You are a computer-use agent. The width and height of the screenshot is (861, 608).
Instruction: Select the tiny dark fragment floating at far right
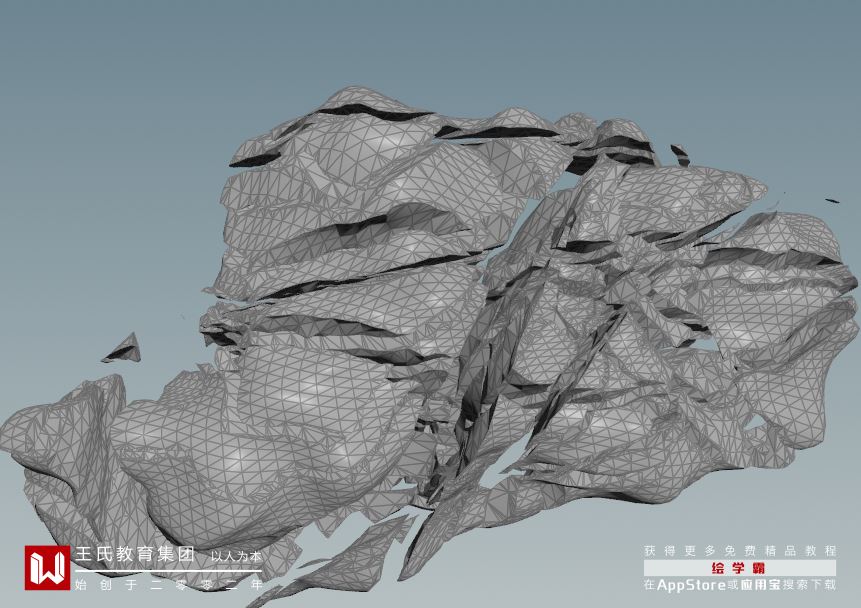tap(832, 200)
